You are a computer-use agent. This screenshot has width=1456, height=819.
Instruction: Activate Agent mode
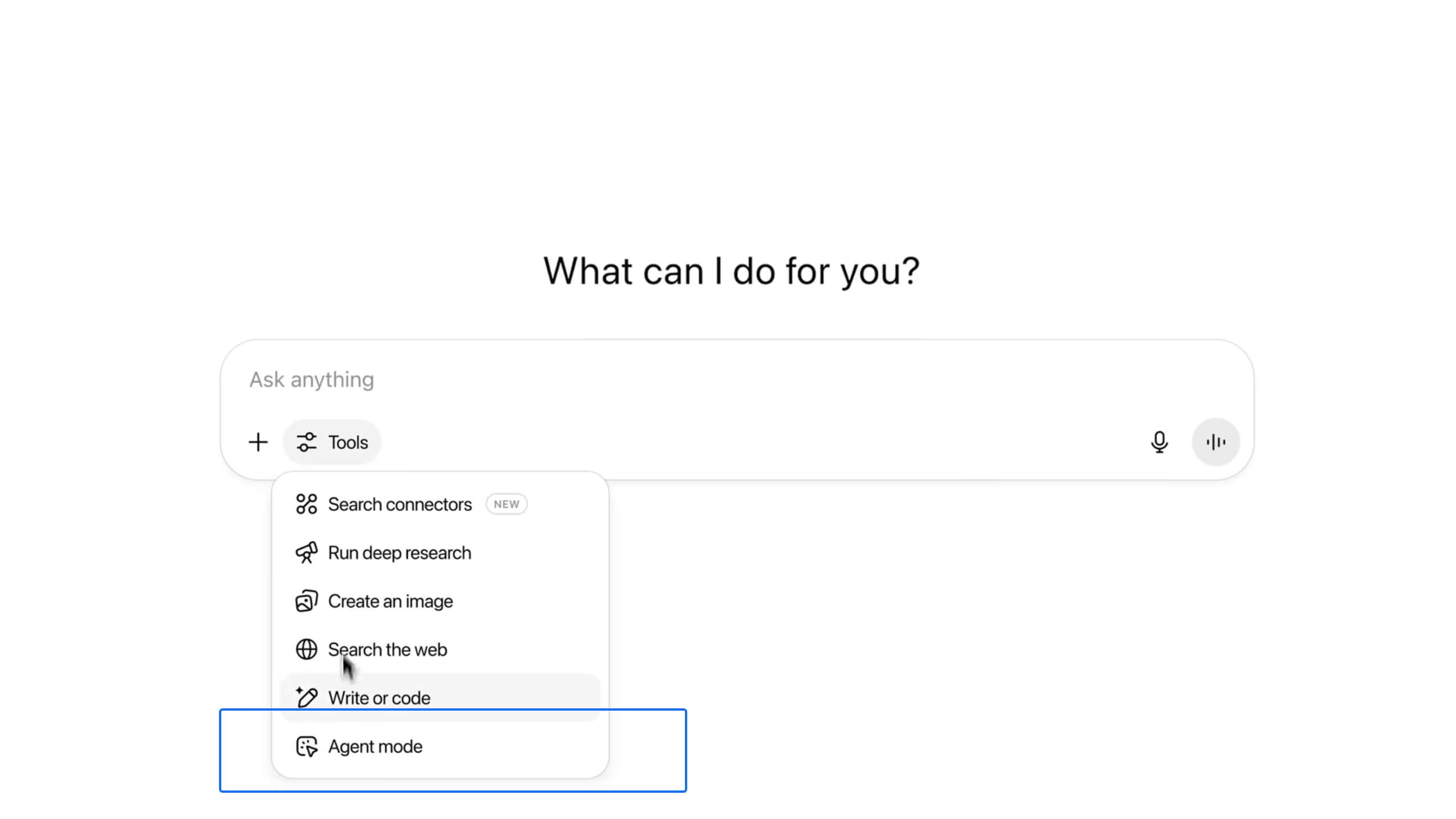pyautogui.click(x=440, y=747)
